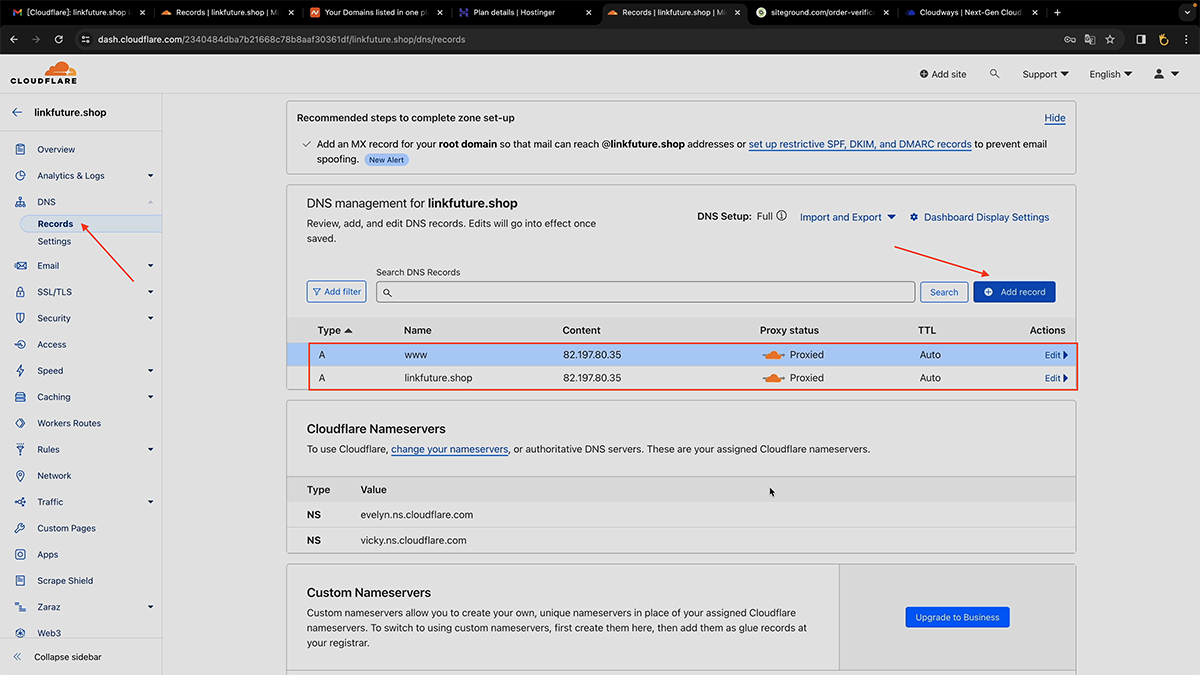Open the Overview icon in the sidebar
The image size is (1200, 675).
[20, 149]
